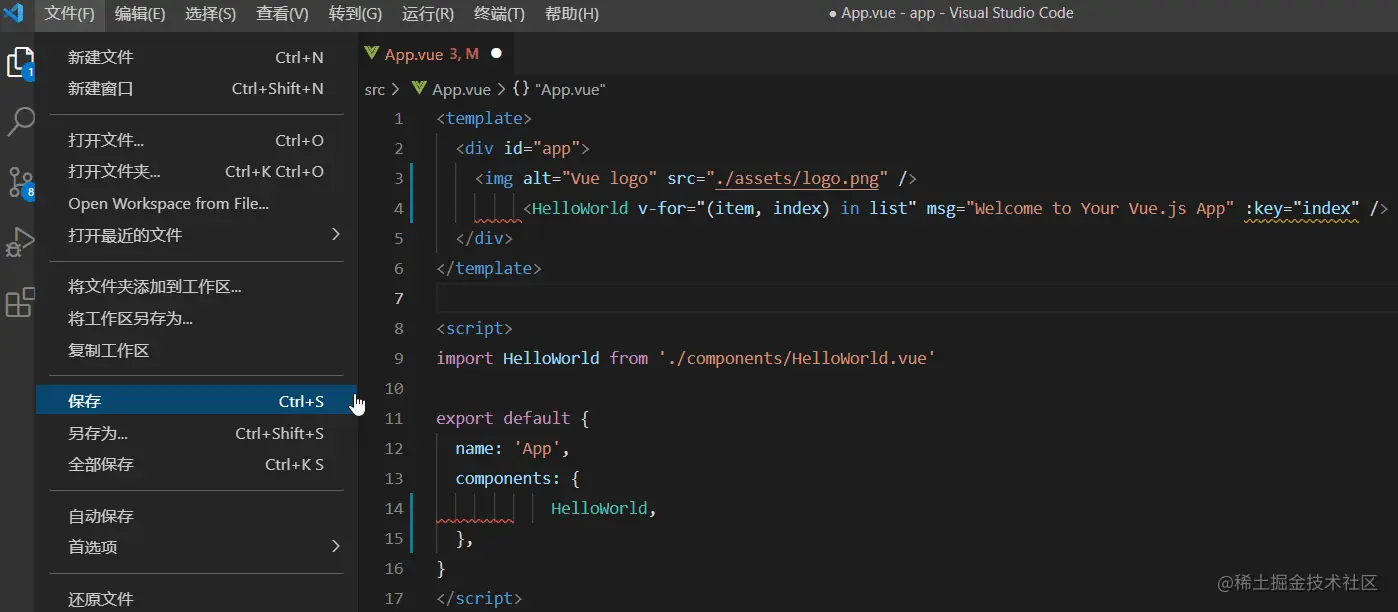Open the 帮助(H) menu
1398x612 pixels.
571,14
